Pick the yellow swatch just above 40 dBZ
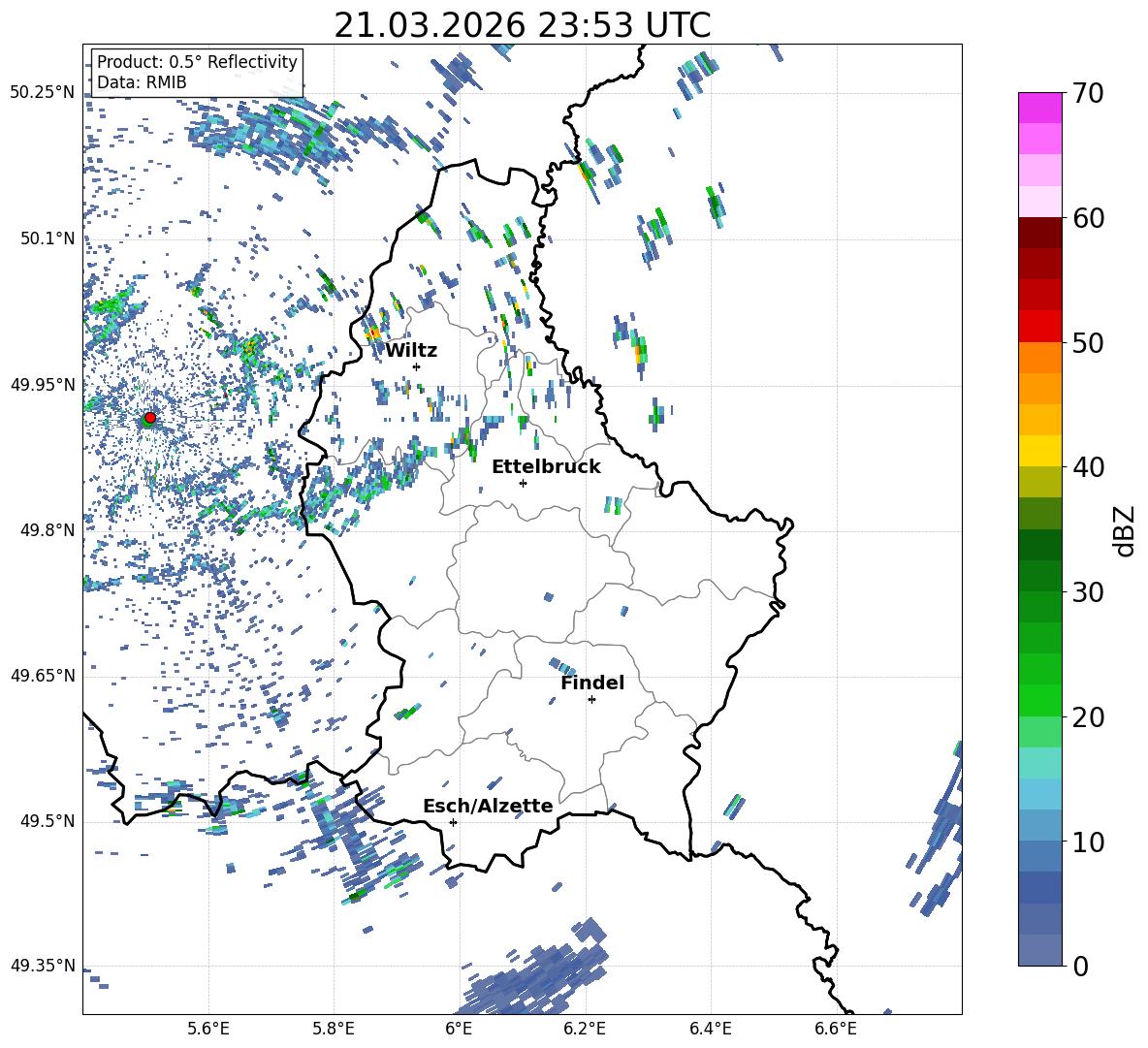This screenshot has width=1148, height=1048. 1040,451
